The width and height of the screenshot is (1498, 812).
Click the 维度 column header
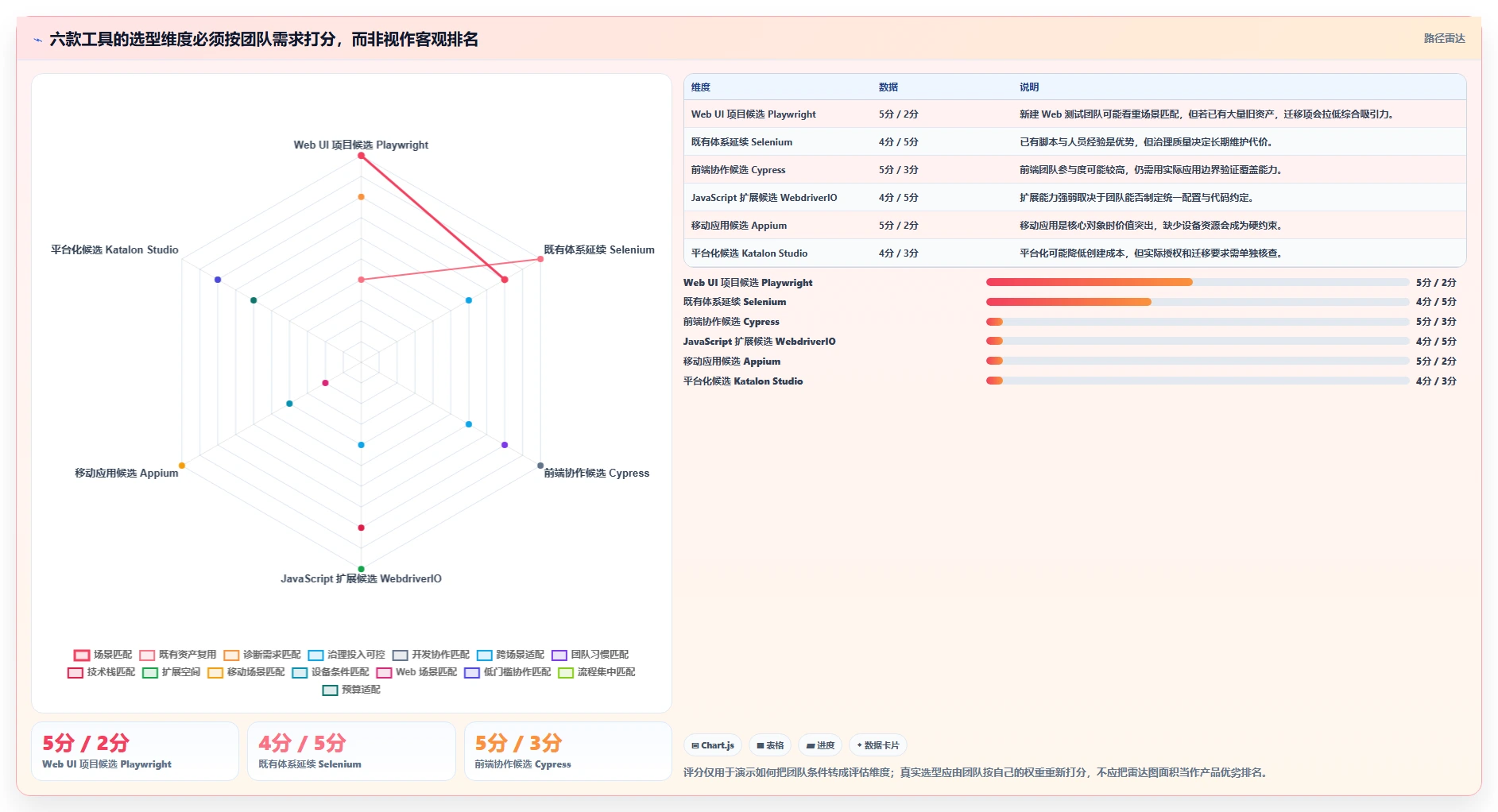click(701, 87)
